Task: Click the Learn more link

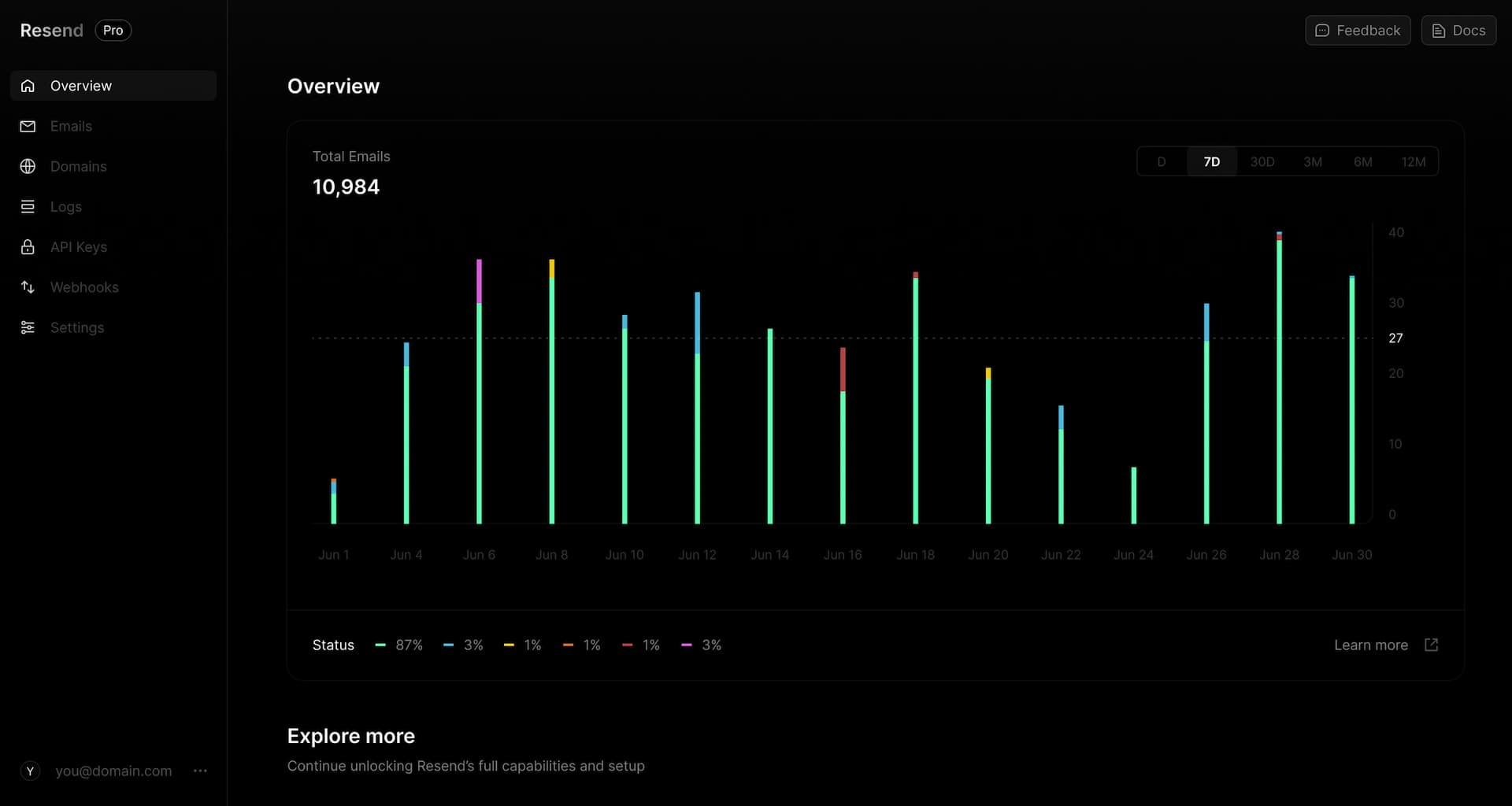Action: click(1370, 645)
